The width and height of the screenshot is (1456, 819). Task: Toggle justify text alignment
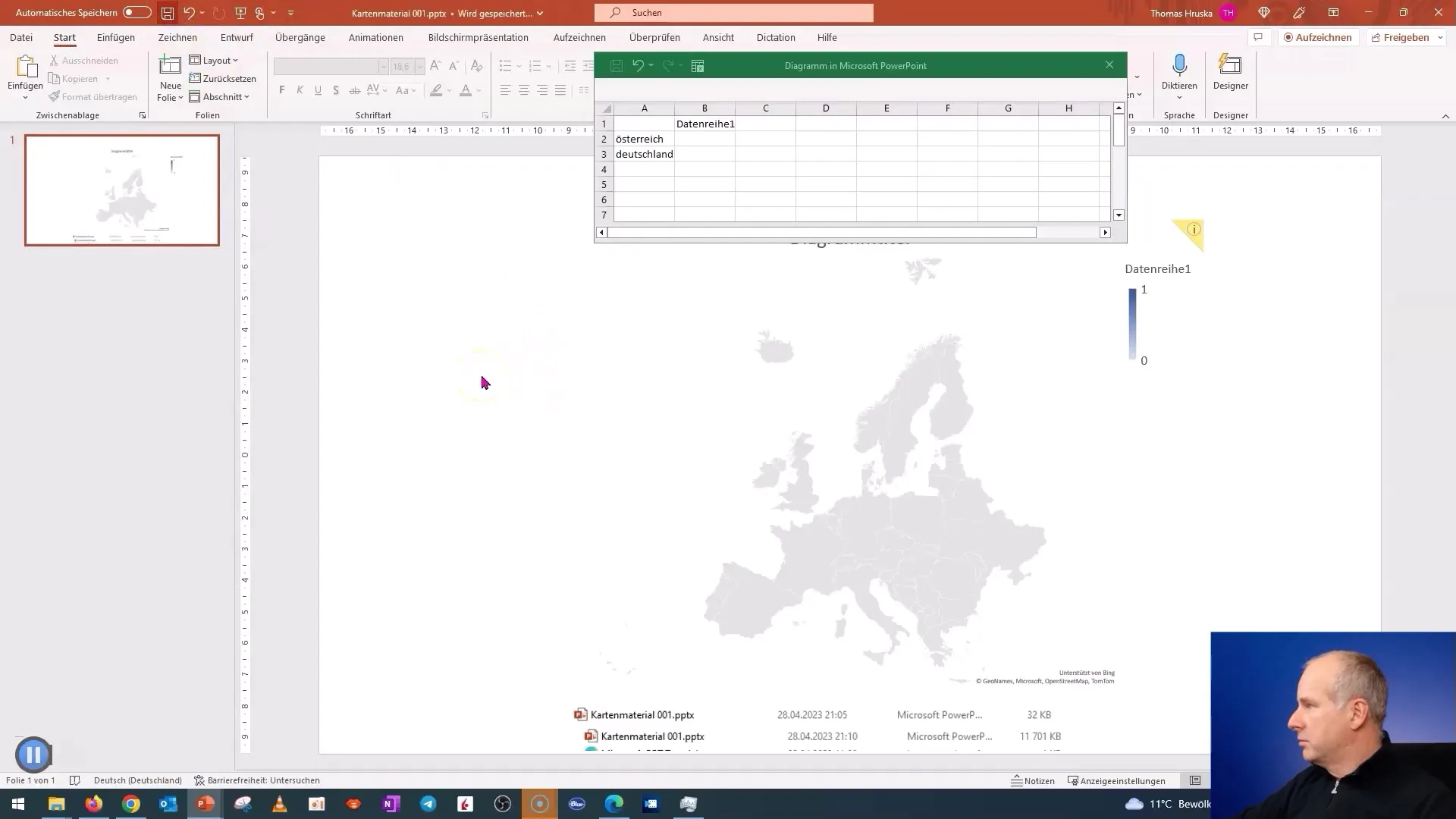pos(560,90)
